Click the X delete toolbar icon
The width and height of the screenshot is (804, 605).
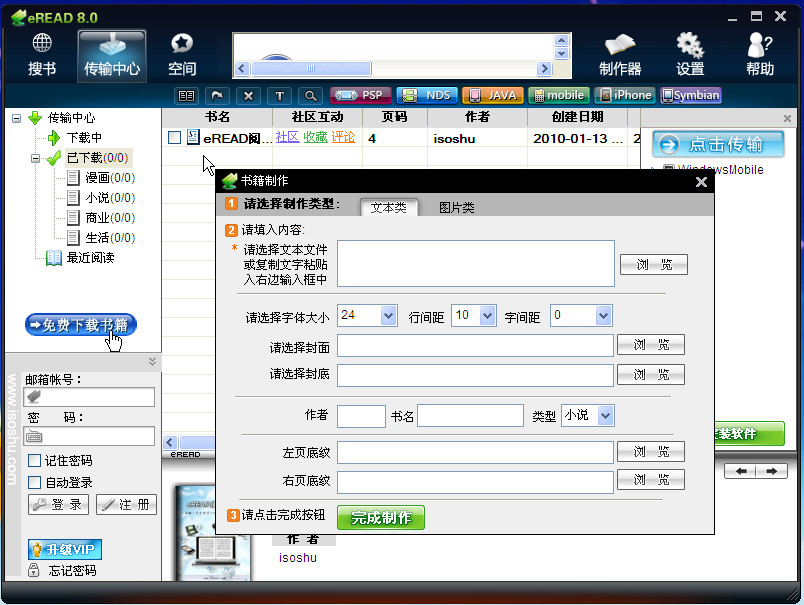tap(249, 95)
